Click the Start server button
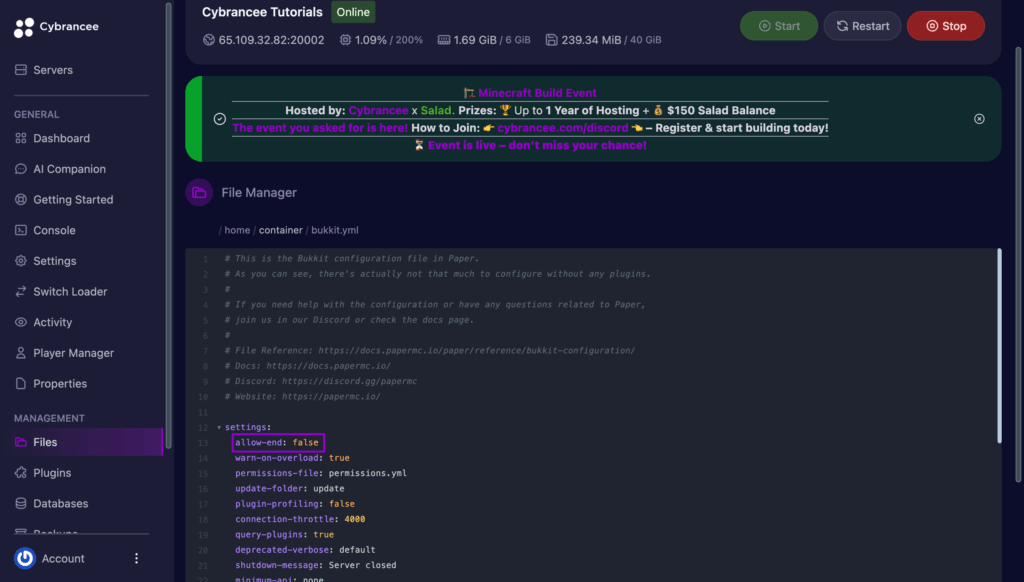The image size is (1024, 582). click(778, 26)
